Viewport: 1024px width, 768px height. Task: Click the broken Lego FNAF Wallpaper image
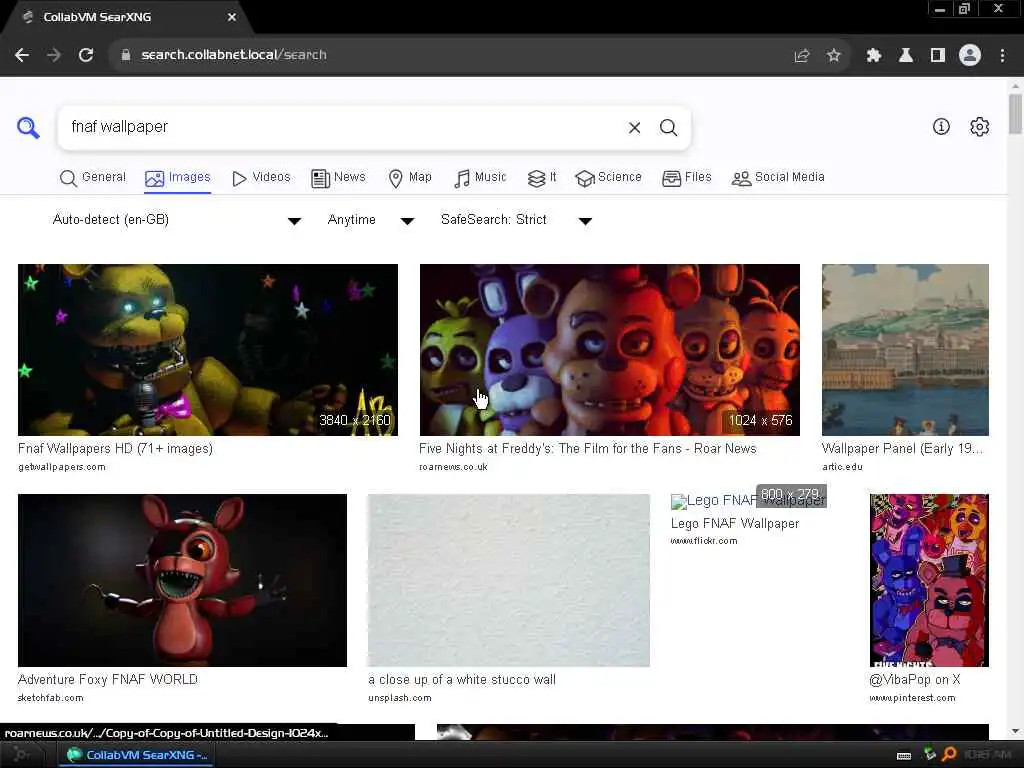pos(747,501)
